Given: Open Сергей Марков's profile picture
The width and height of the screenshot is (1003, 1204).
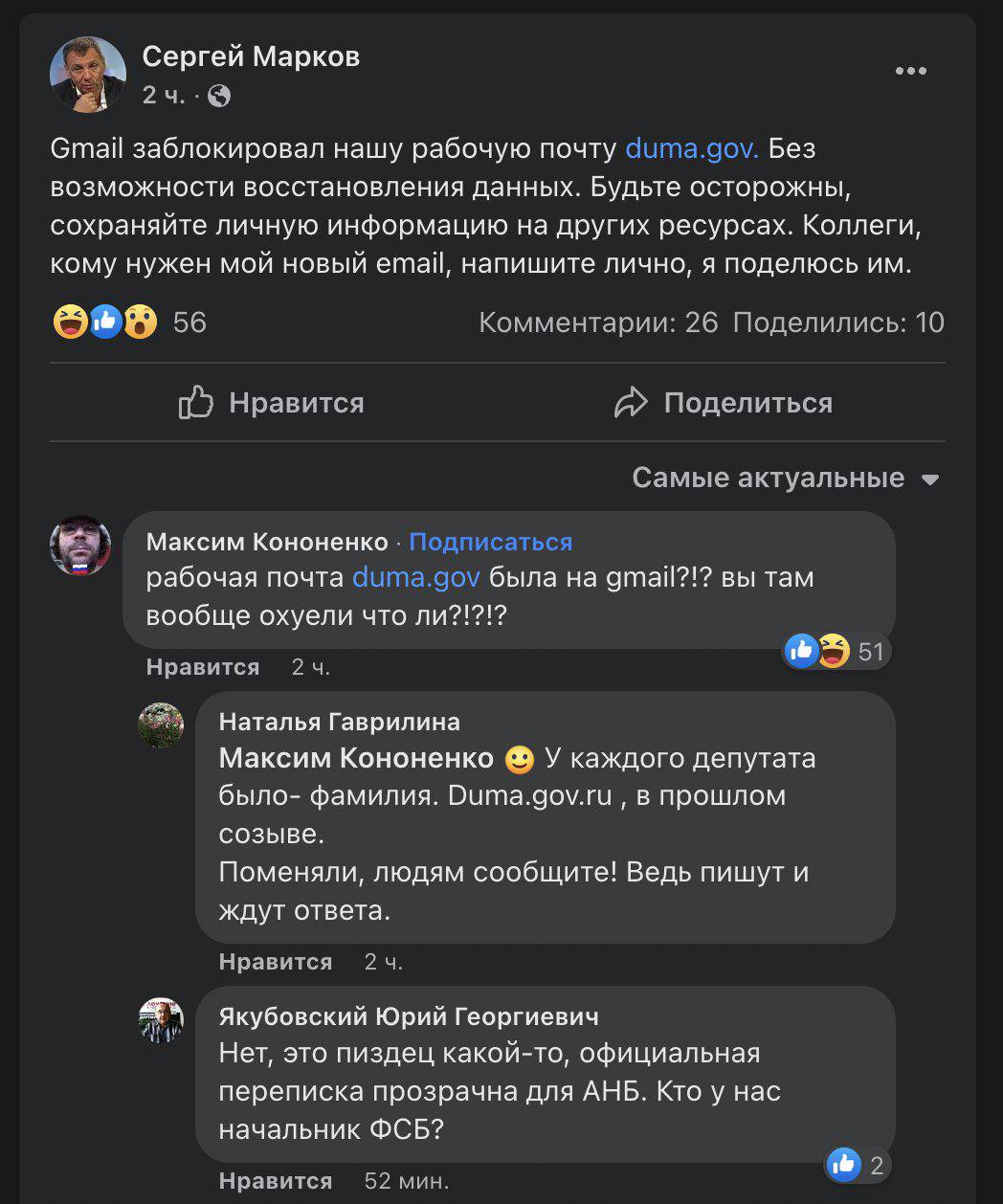Looking at the screenshot, I should click(88, 75).
